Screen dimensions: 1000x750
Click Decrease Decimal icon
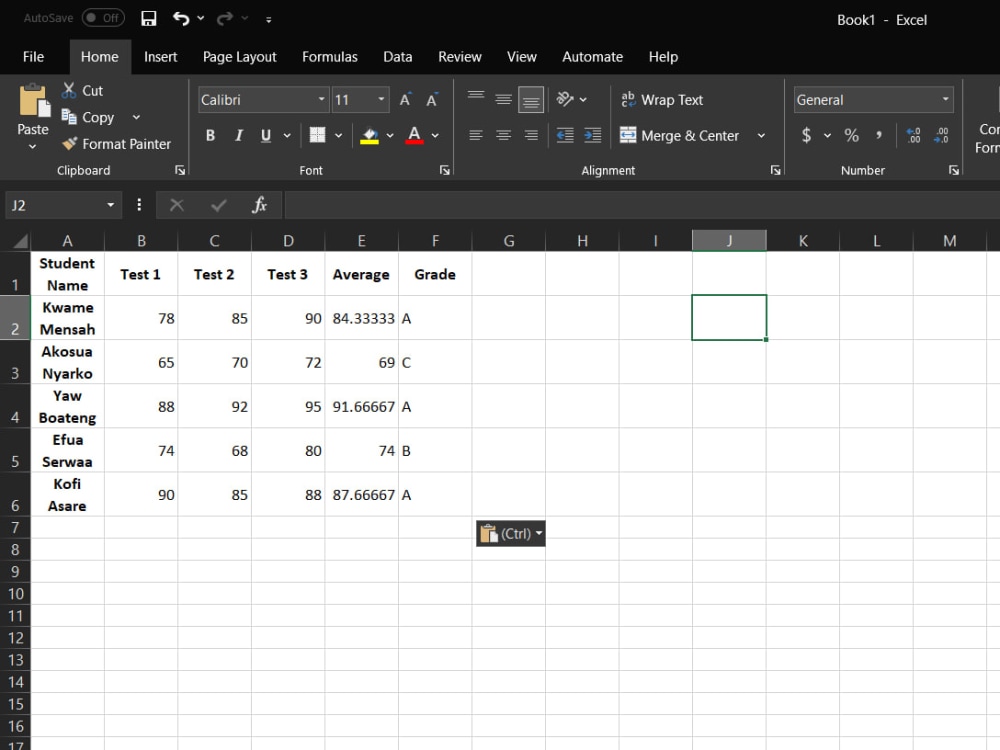941,135
